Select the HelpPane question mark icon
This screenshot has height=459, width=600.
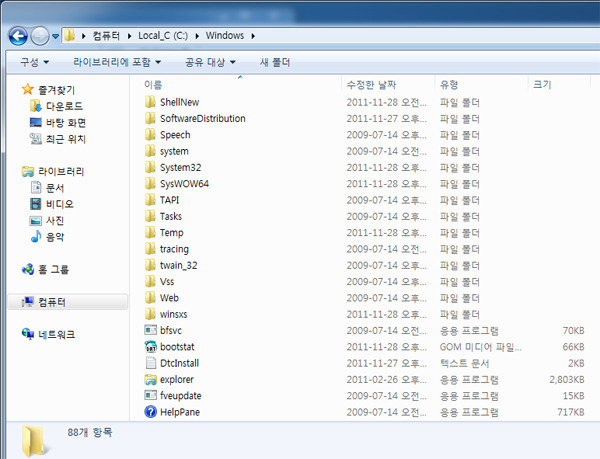150,412
